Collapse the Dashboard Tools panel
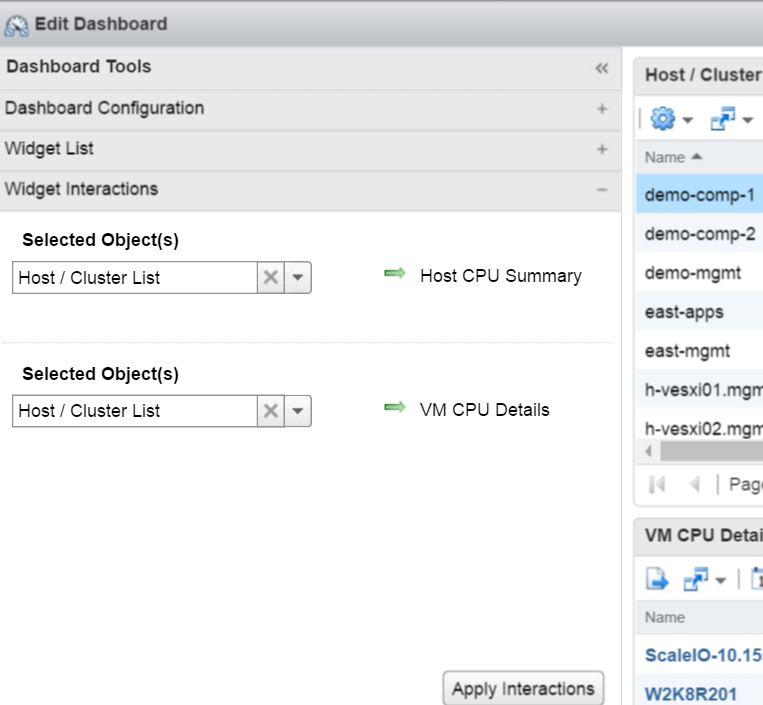763x705 pixels. coord(601,68)
